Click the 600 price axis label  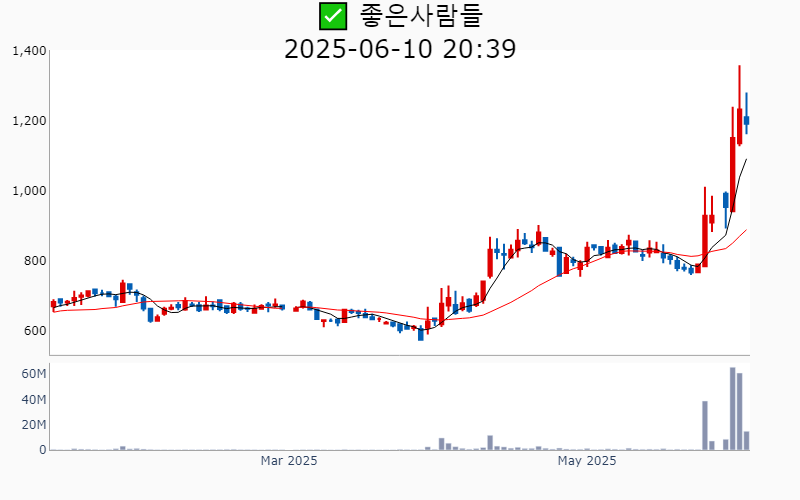tap(35, 331)
